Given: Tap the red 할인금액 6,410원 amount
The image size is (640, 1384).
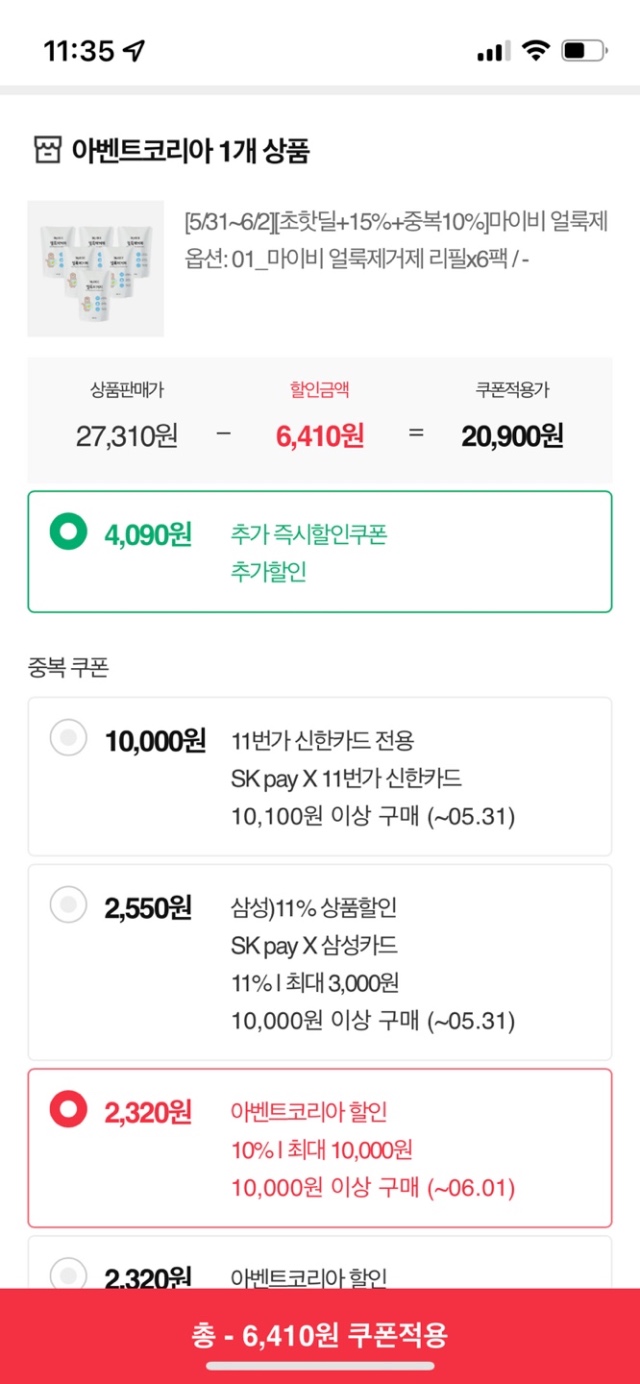Looking at the screenshot, I should tap(320, 436).
